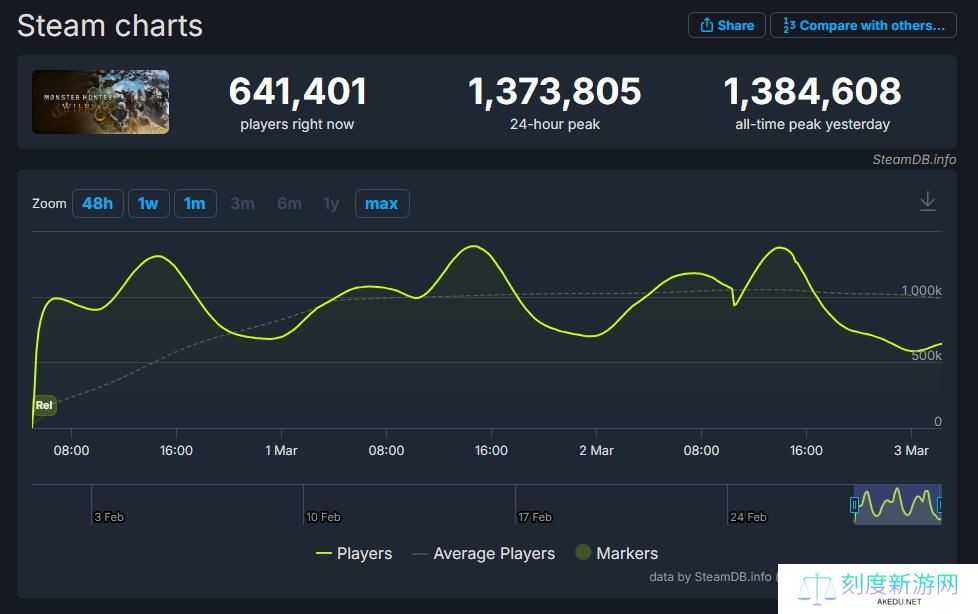Toggle the Markers legend item
Screen dimensions: 978x614
point(616,553)
